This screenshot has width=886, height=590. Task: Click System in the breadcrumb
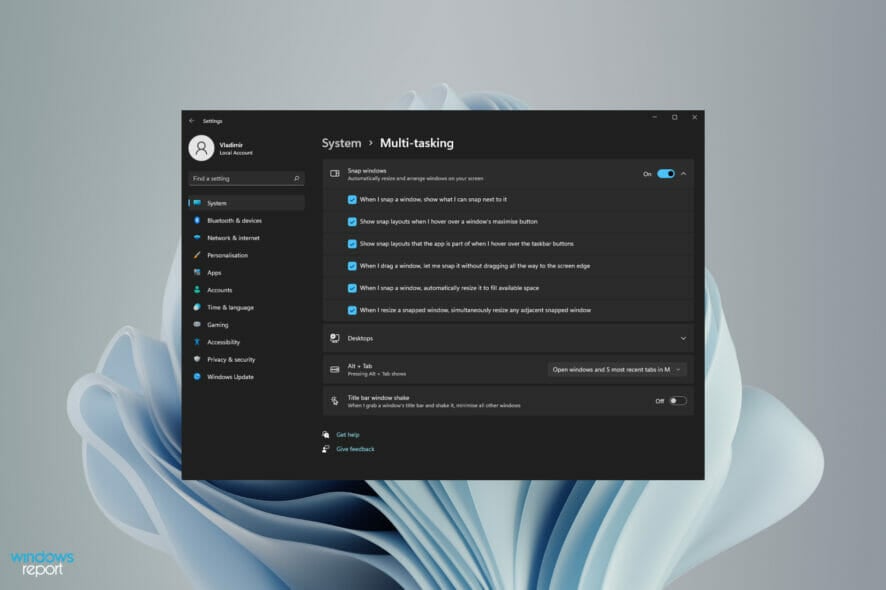click(341, 143)
